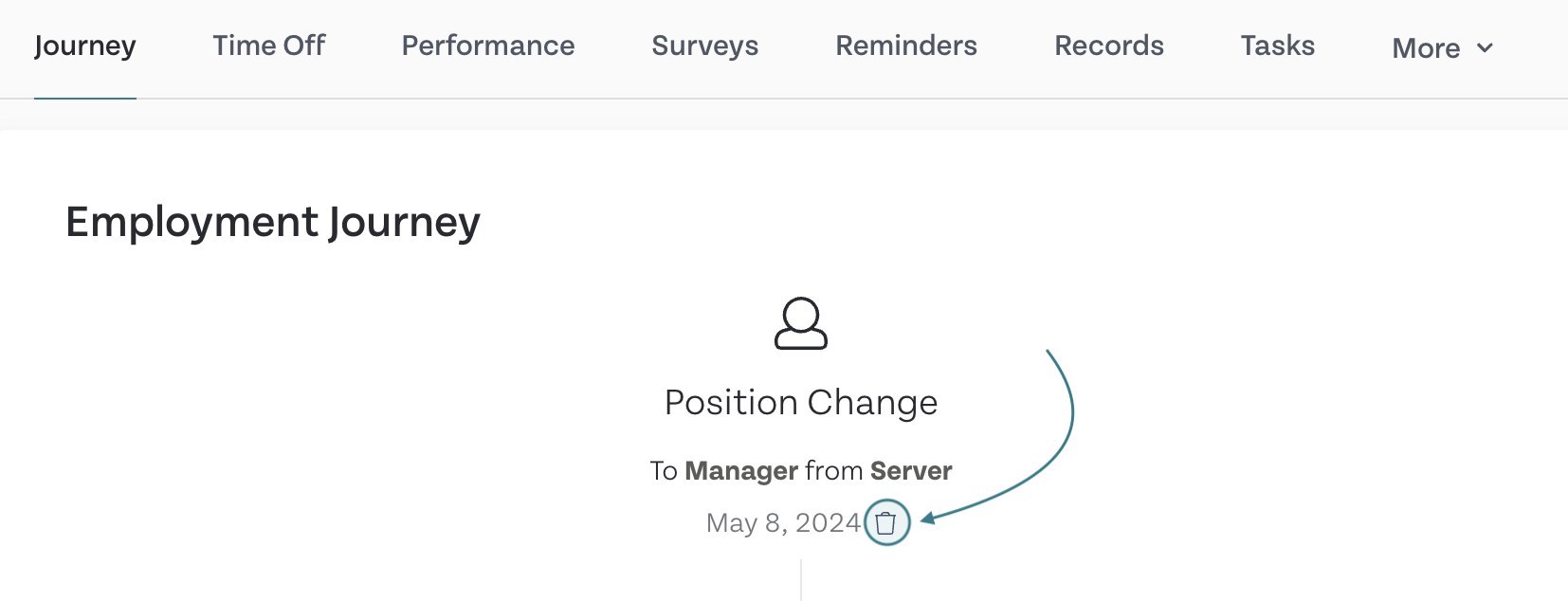Click the timeline connector line below the date
This screenshot has width=1568, height=601.
click(x=801, y=580)
